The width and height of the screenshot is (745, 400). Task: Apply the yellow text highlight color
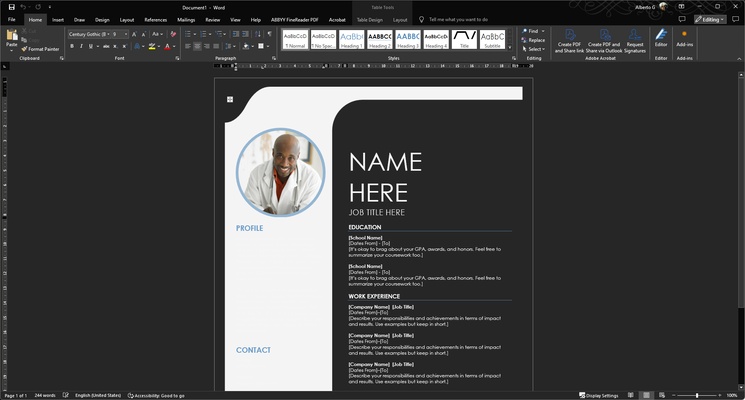[152, 47]
